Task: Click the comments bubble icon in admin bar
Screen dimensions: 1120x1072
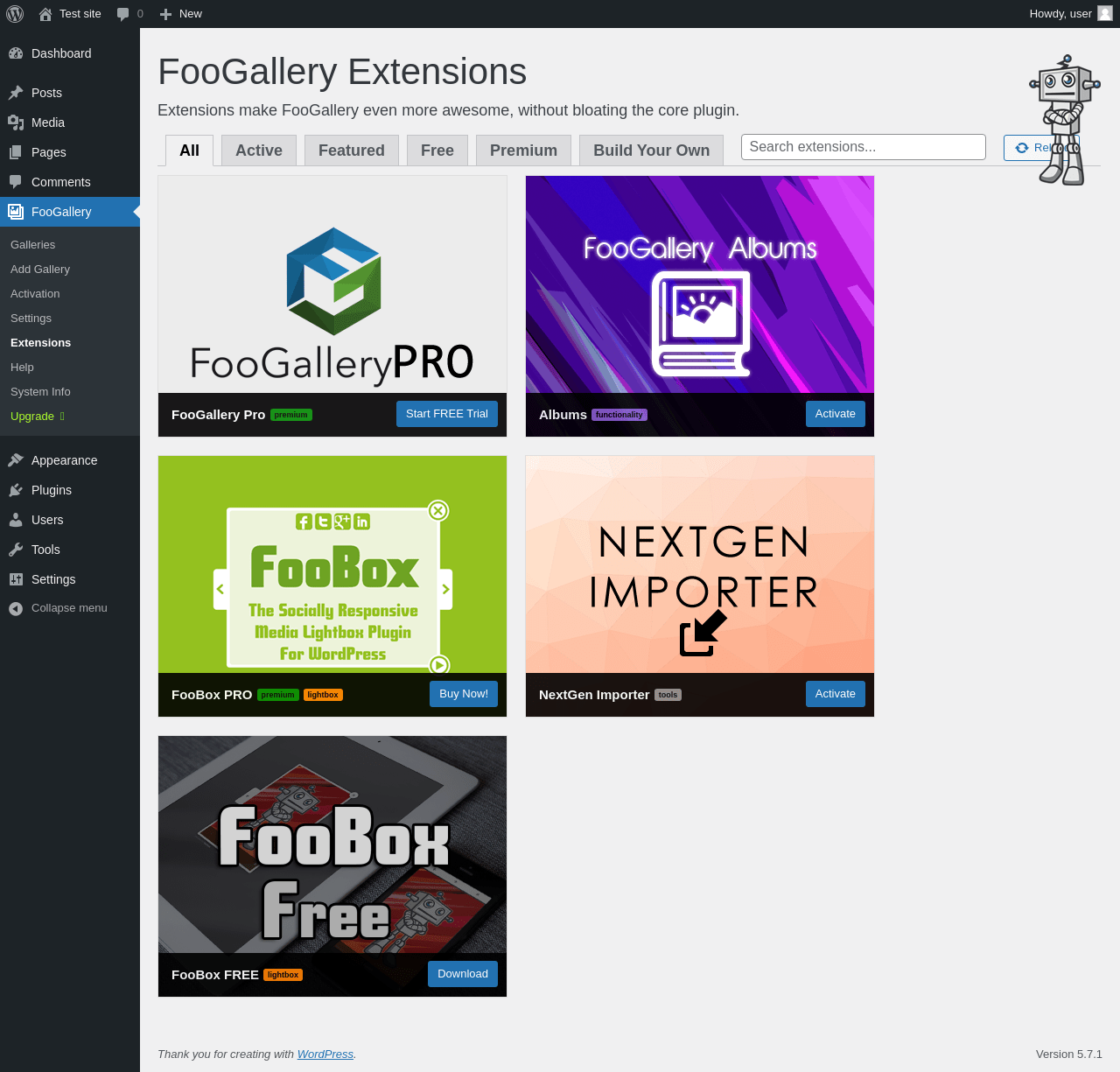Action: coord(123,14)
